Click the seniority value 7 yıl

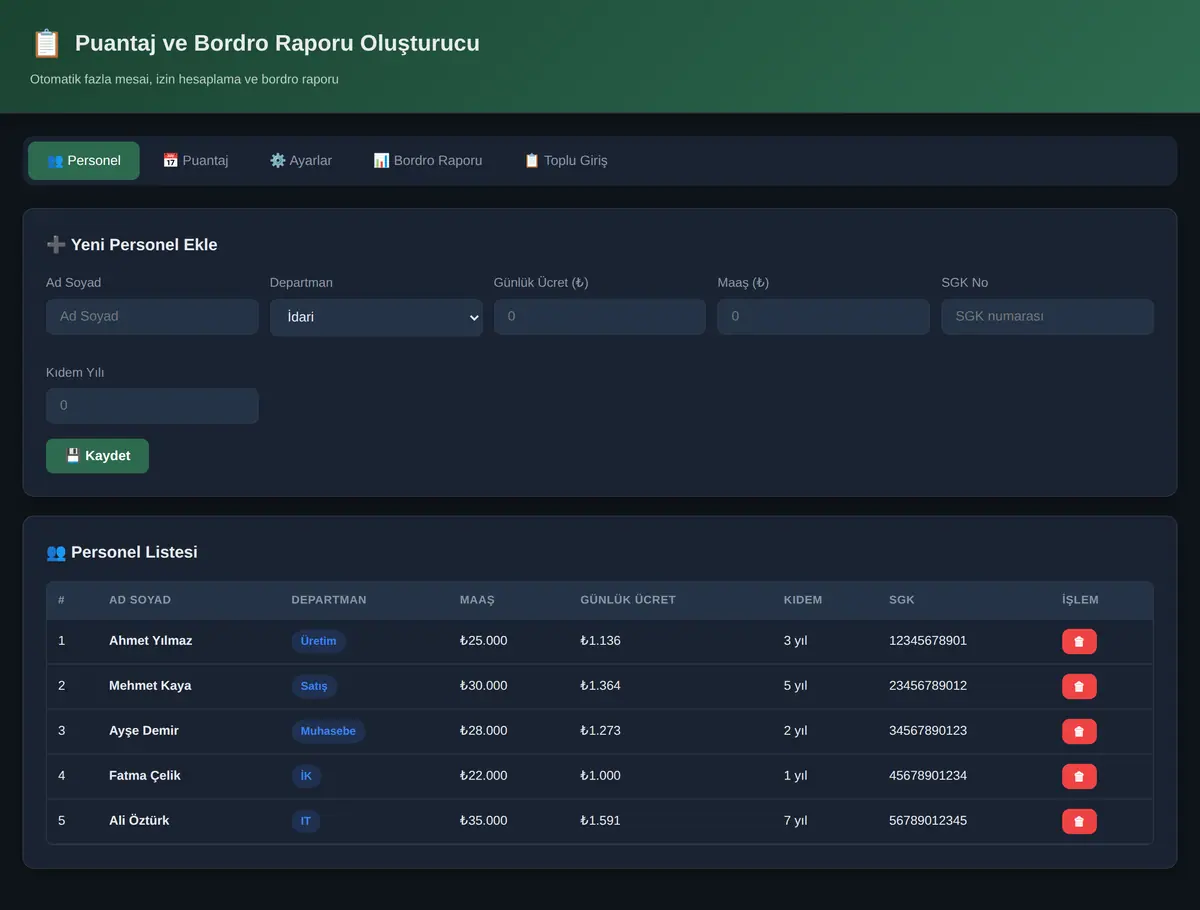pos(796,821)
